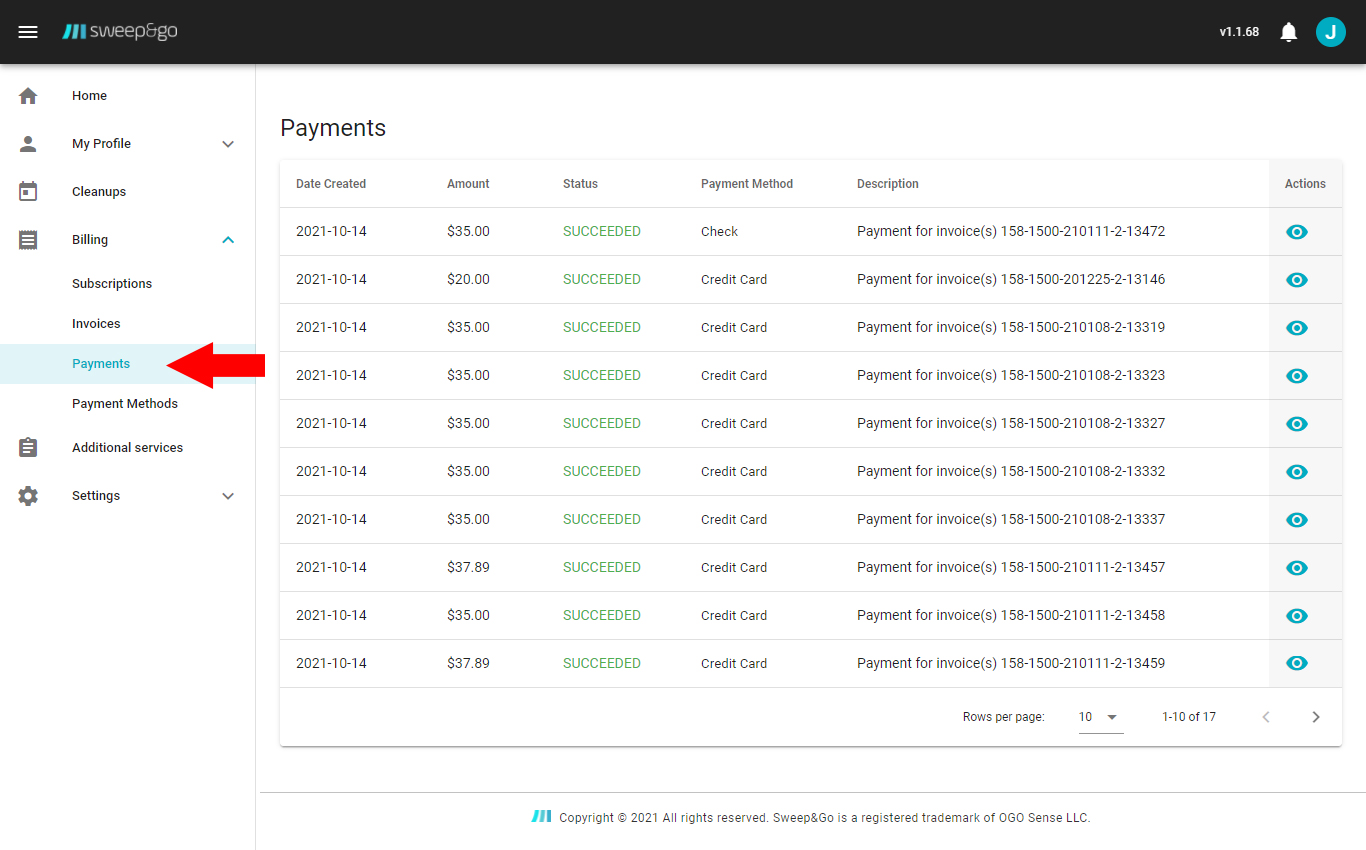Open the hamburger navigation menu

pos(28,31)
